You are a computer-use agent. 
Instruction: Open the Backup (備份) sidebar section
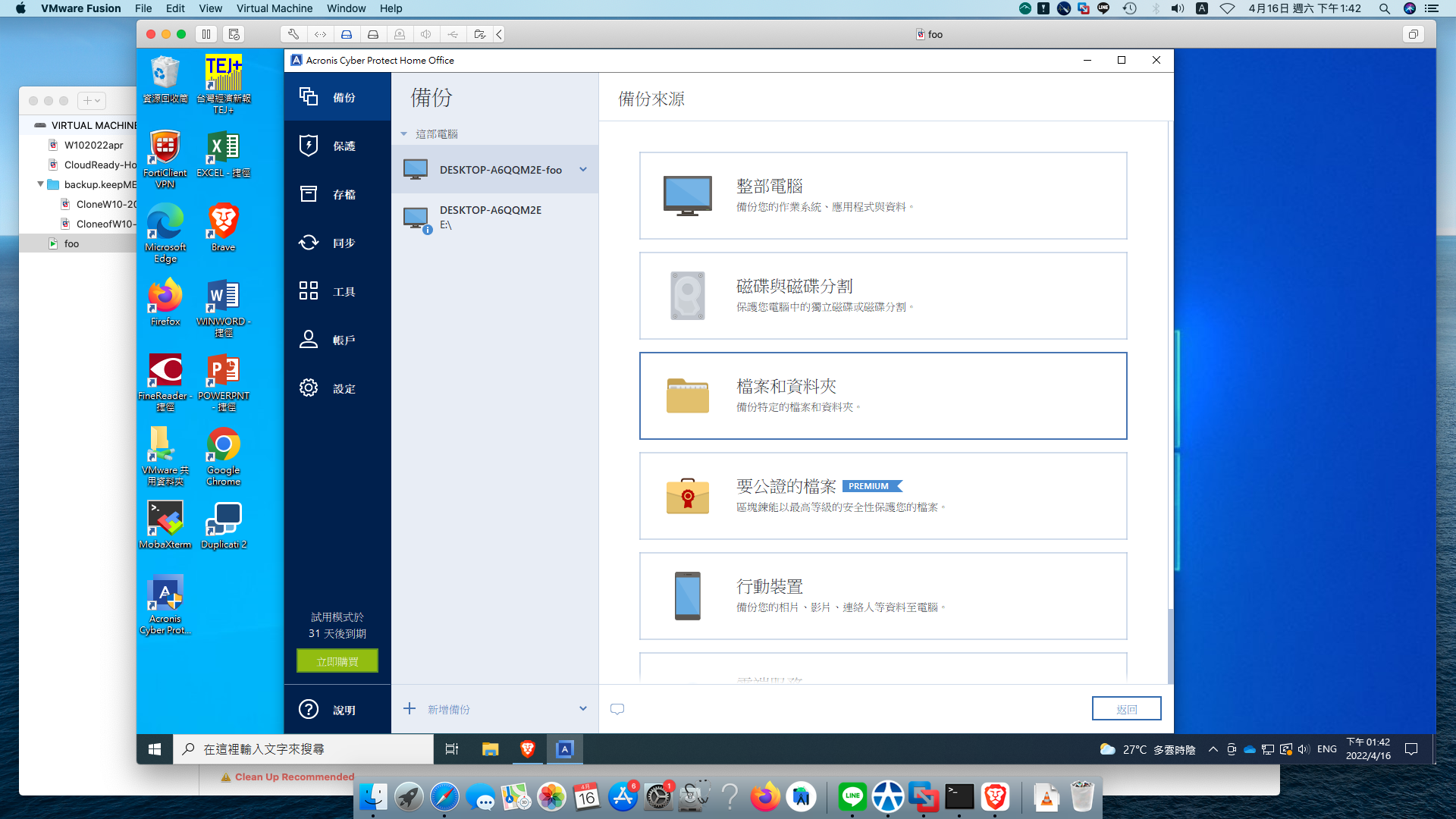(337, 97)
